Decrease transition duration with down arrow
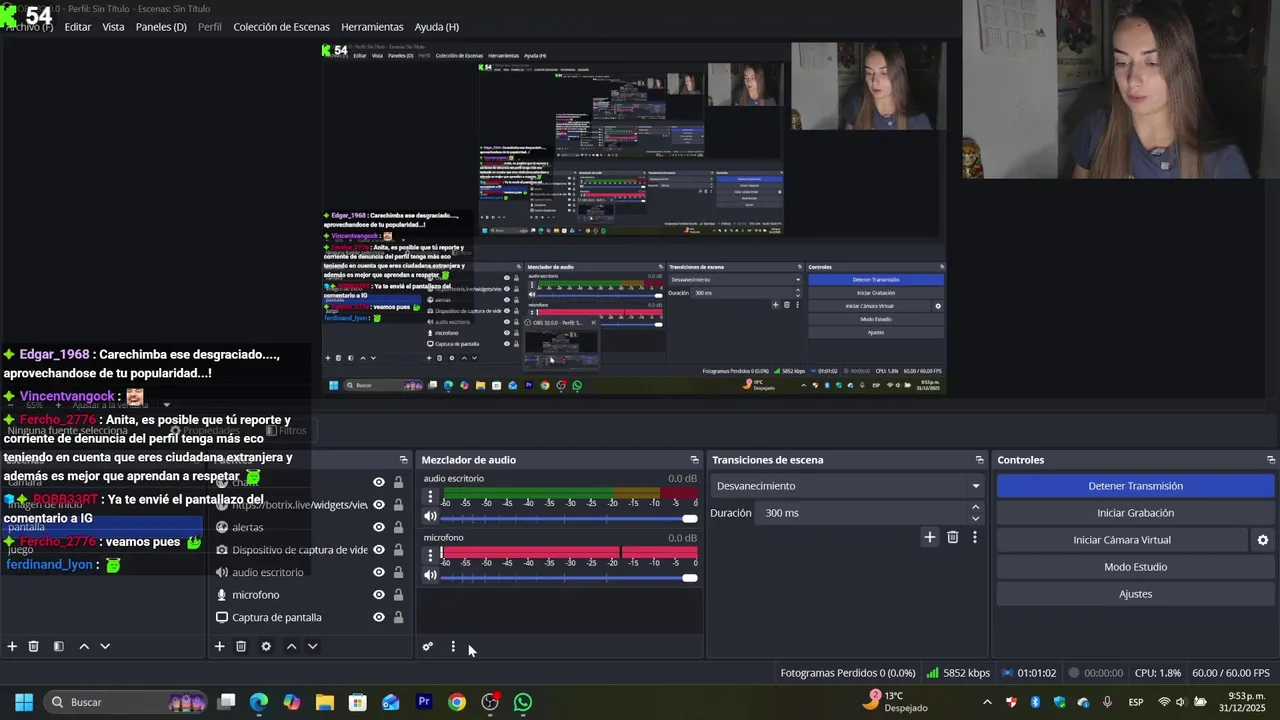 coord(976,518)
